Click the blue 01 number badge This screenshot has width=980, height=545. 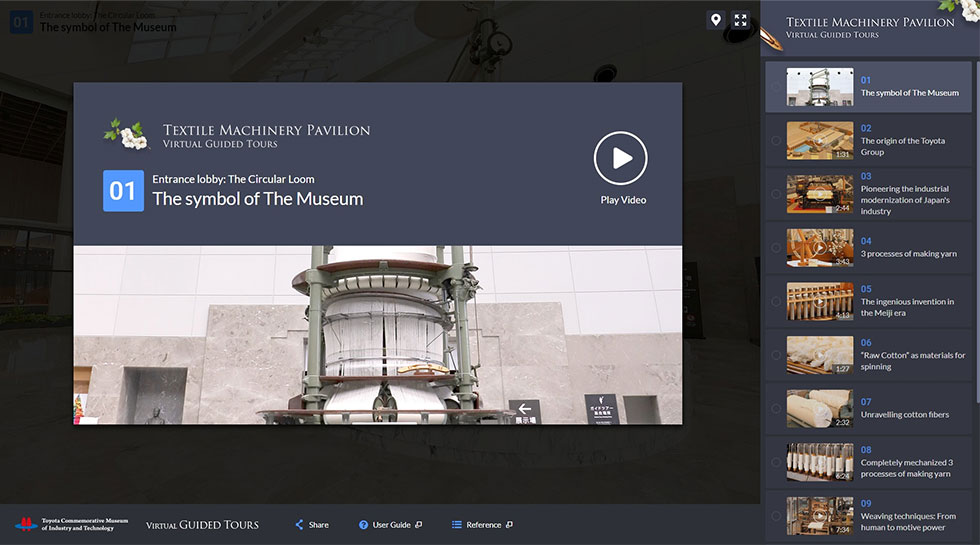click(x=123, y=191)
